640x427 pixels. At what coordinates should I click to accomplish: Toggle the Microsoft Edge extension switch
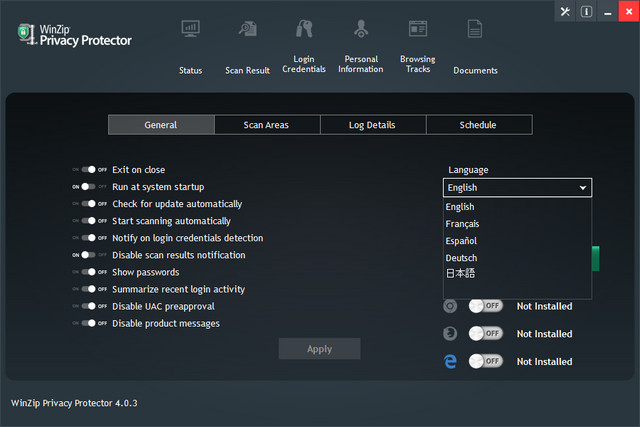[x=485, y=361]
